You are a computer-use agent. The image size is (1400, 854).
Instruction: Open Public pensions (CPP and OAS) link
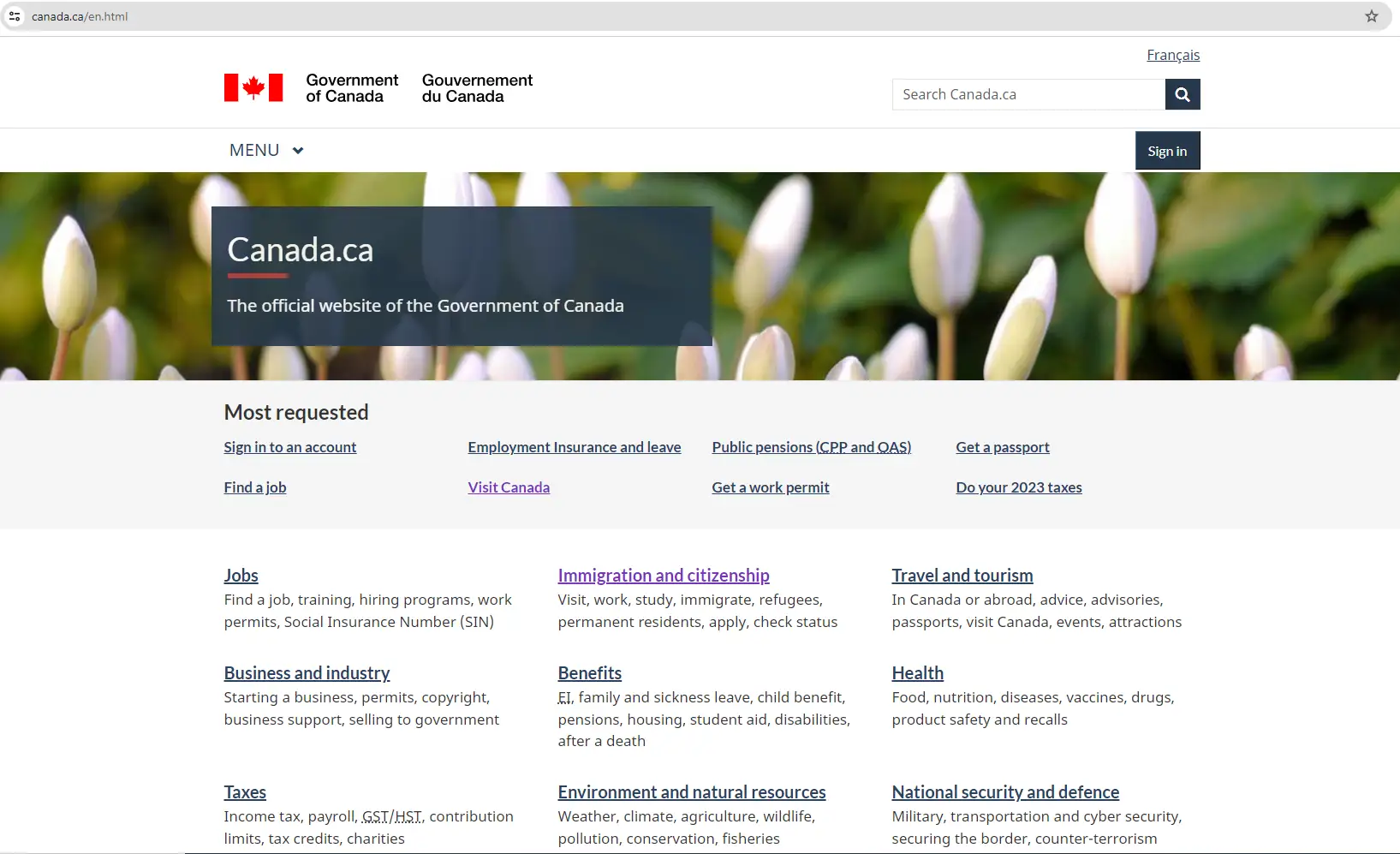(x=812, y=447)
